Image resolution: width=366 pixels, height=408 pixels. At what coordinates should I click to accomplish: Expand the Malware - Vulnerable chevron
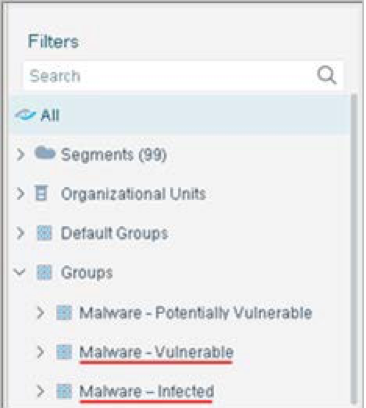pyautogui.click(x=40, y=352)
